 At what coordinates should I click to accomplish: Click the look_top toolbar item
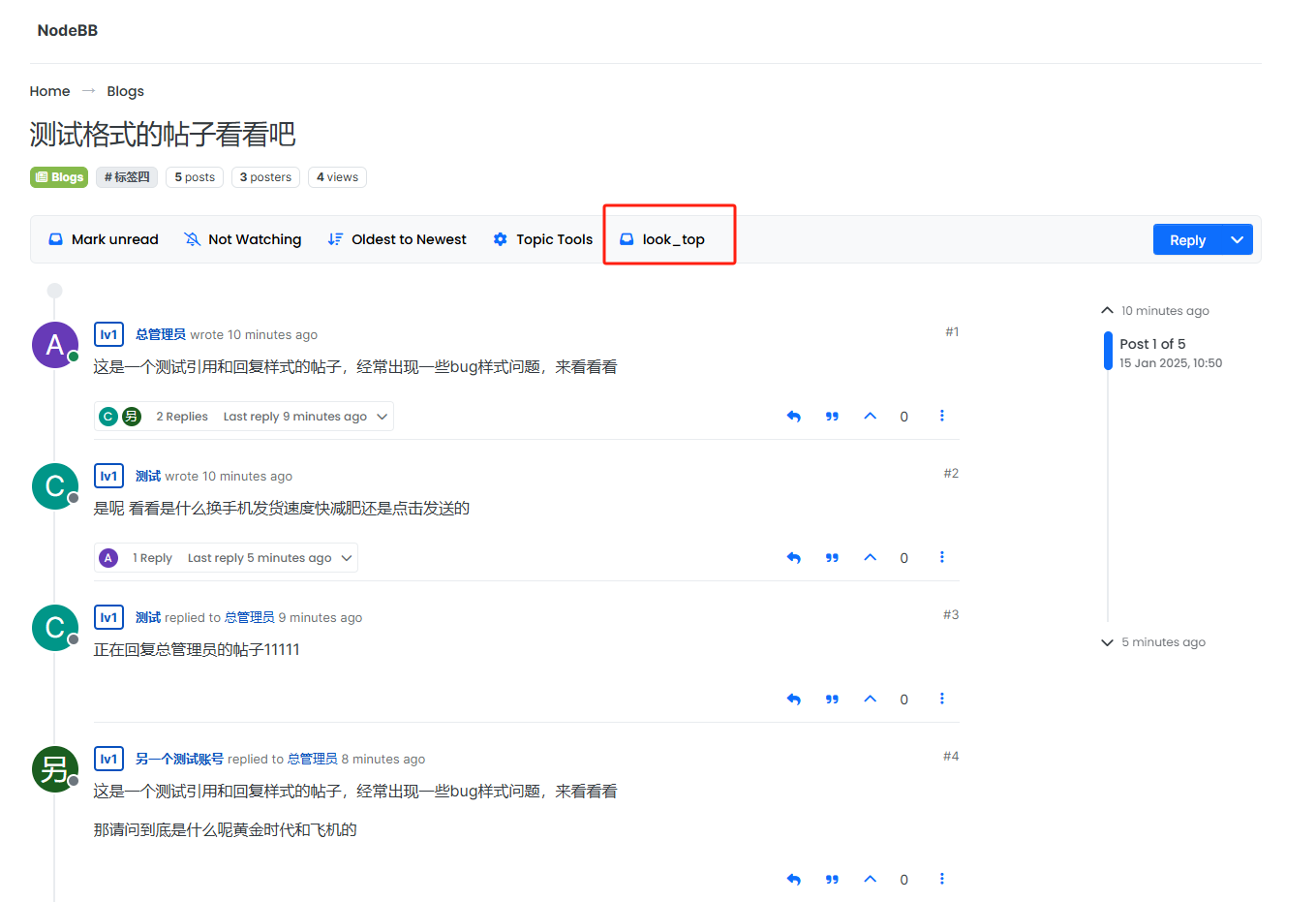[662, 239]
